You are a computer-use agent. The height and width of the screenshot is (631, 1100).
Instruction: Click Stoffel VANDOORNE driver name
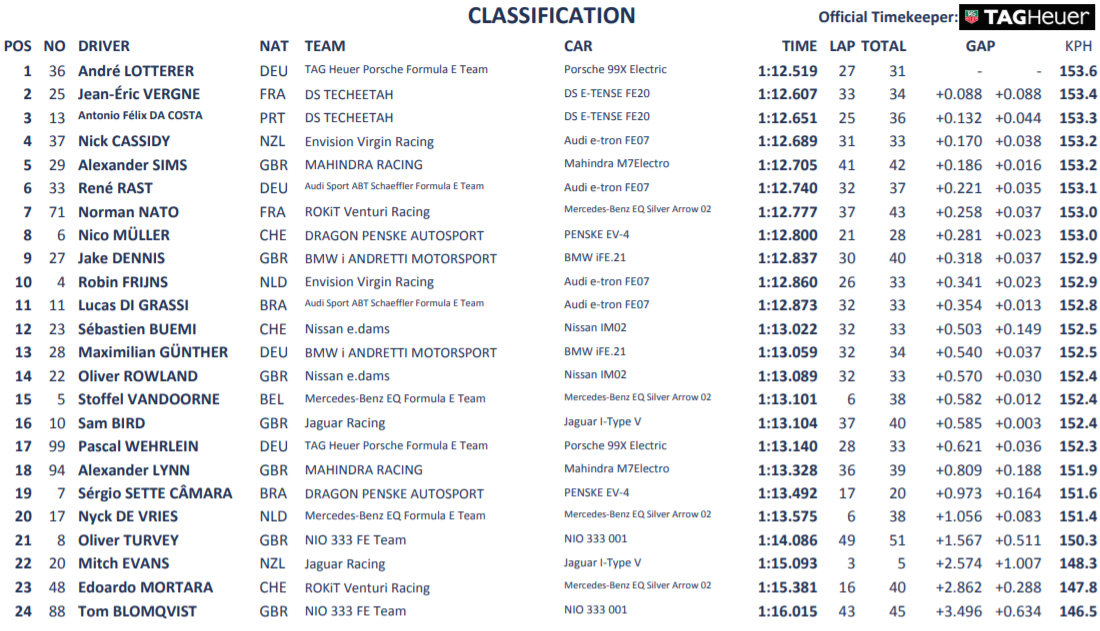click(149, 399)
